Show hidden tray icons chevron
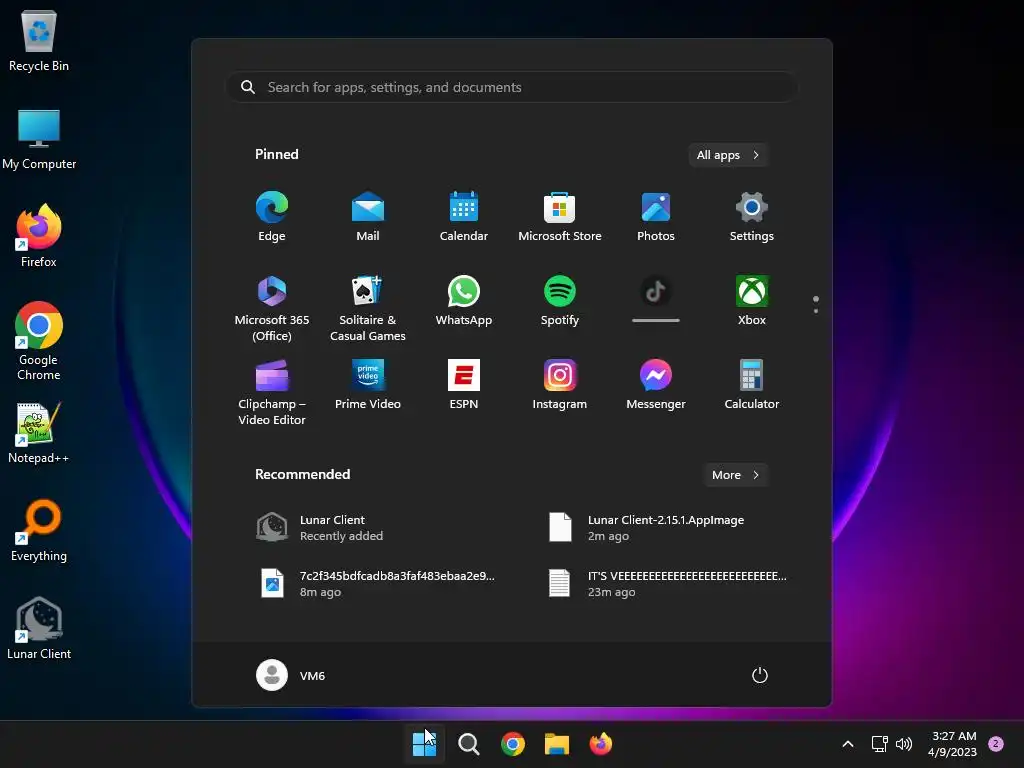The width and height of the screenshot is (1024, 768). [848, 744]
